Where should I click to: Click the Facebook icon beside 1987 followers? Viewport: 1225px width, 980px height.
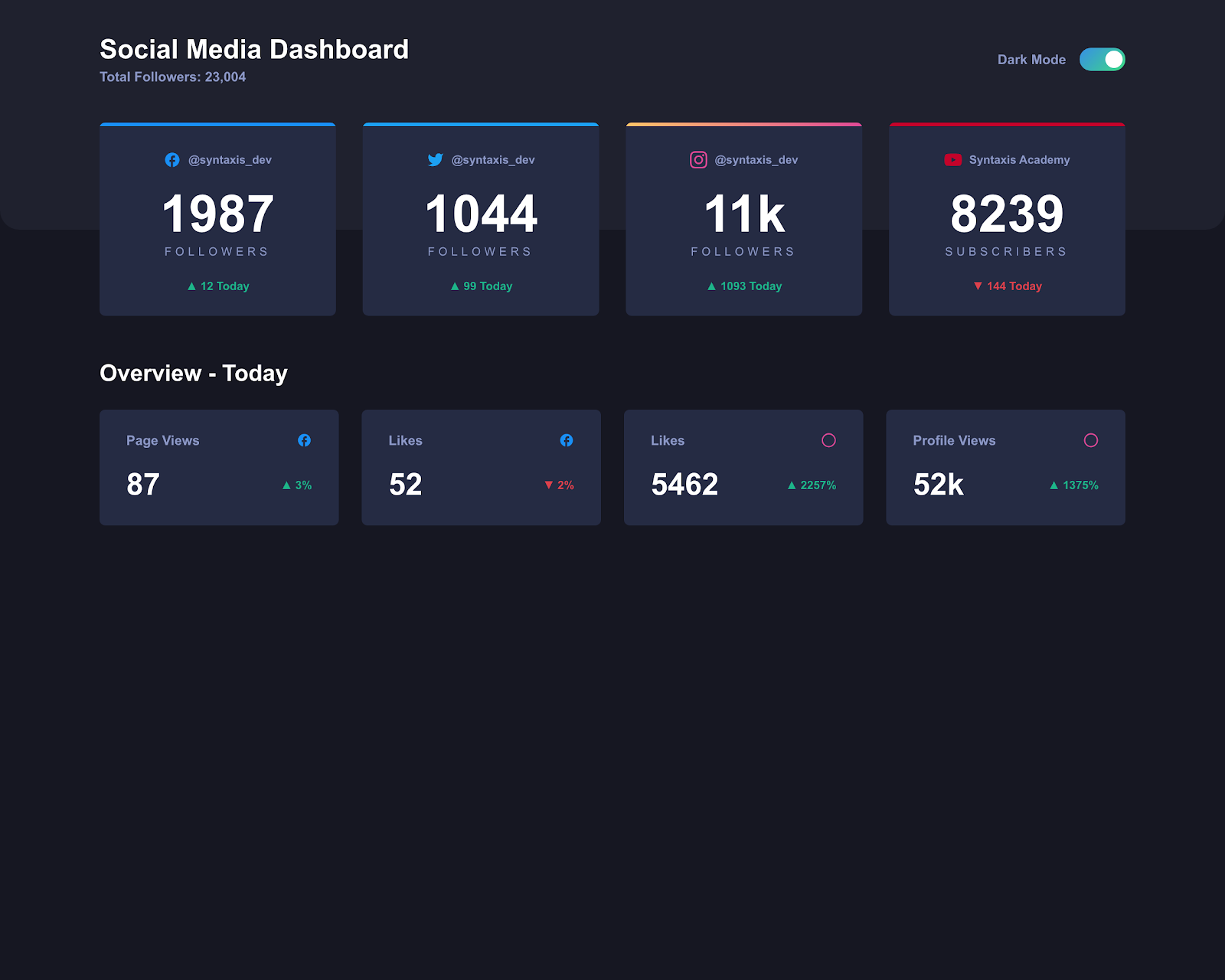tap(172, 160)
